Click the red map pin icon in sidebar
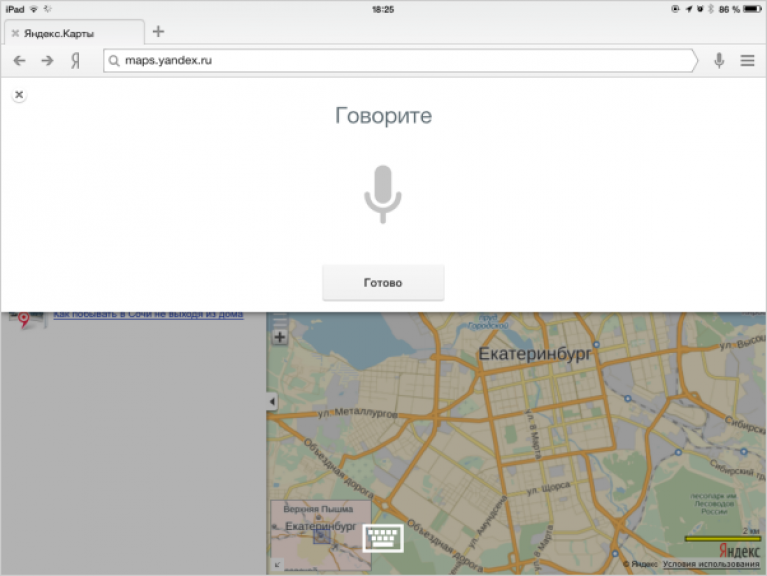This screenshot has height=576, width=767. tap(24, 320)
